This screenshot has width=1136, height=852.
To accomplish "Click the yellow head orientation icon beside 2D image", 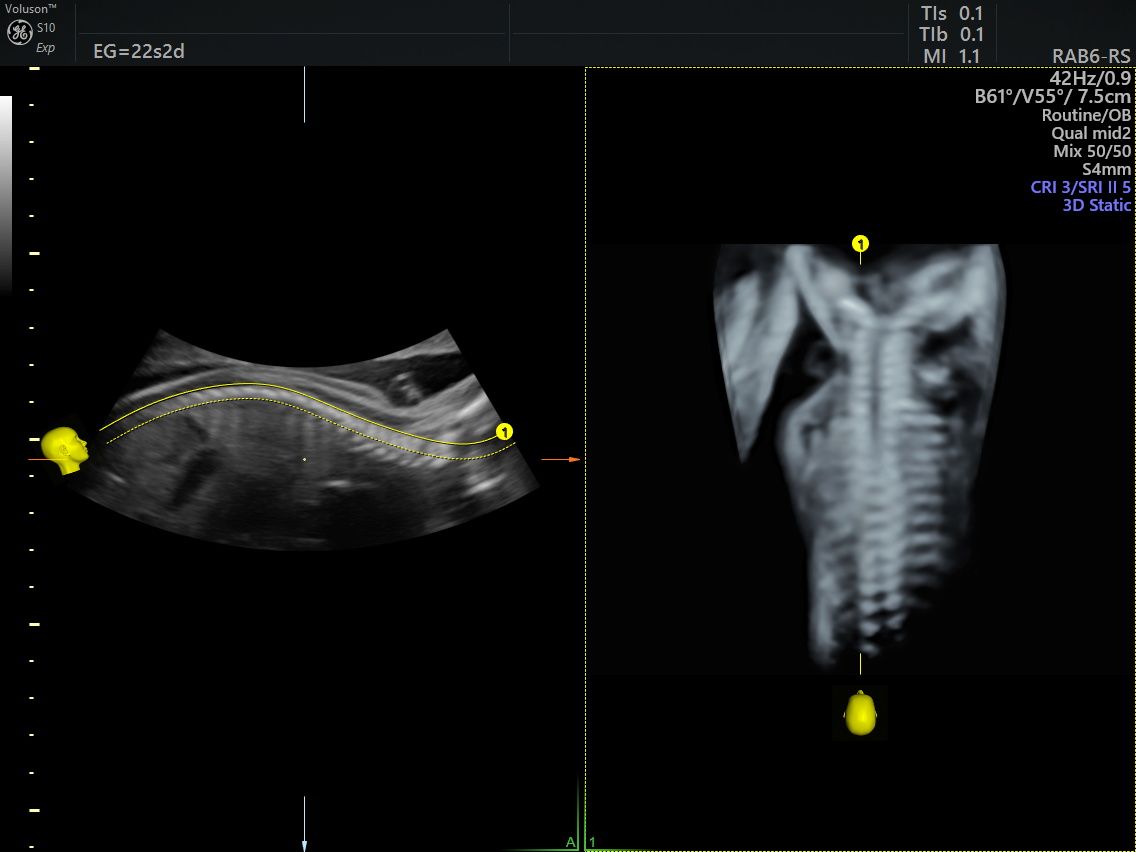I will tap(66, 449).
